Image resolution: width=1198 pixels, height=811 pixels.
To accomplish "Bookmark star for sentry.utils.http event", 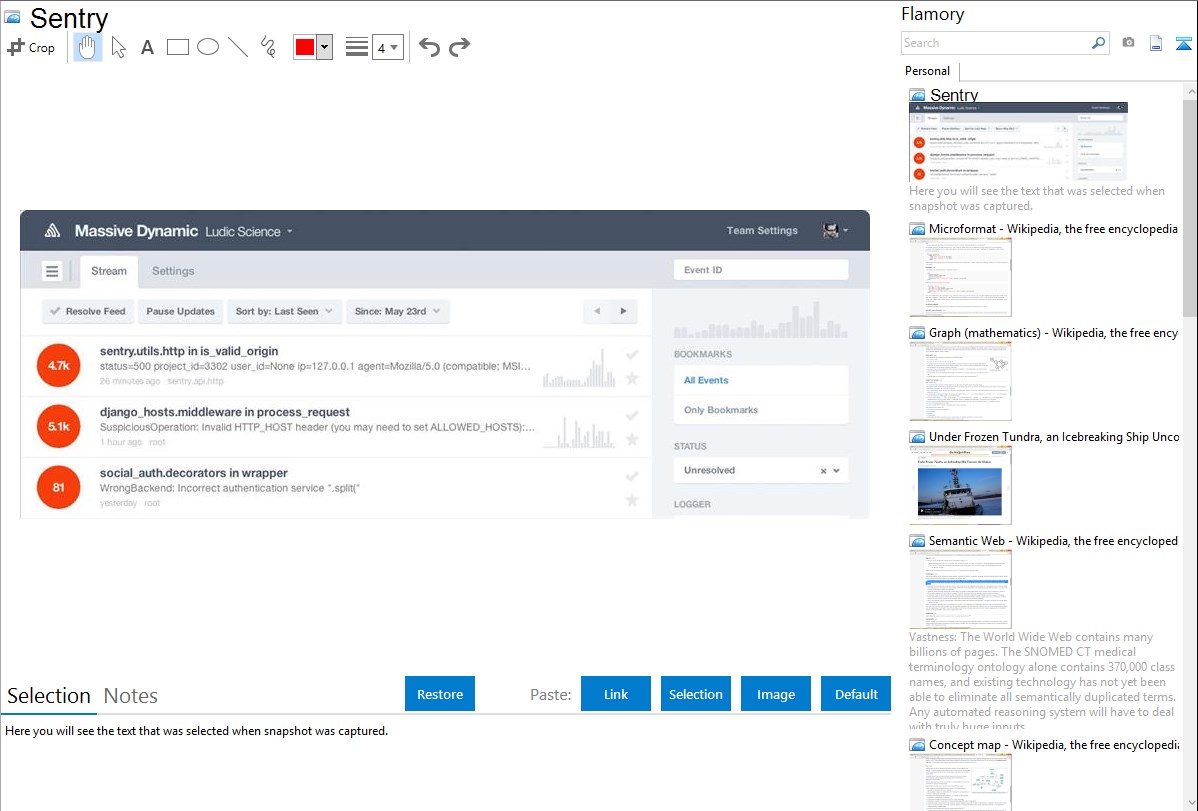I will click(x=632, y=378).
